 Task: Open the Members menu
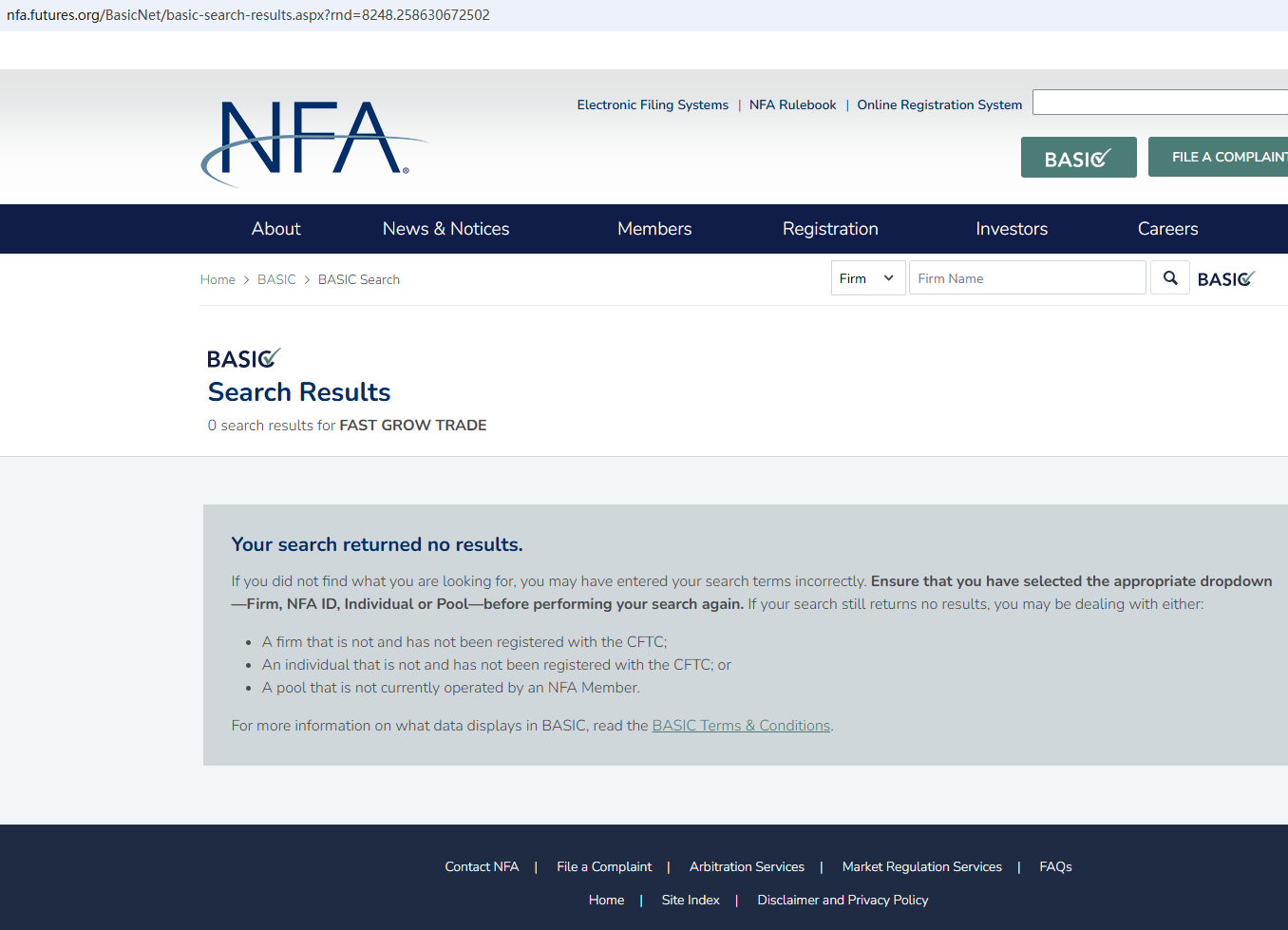[654, 229]
